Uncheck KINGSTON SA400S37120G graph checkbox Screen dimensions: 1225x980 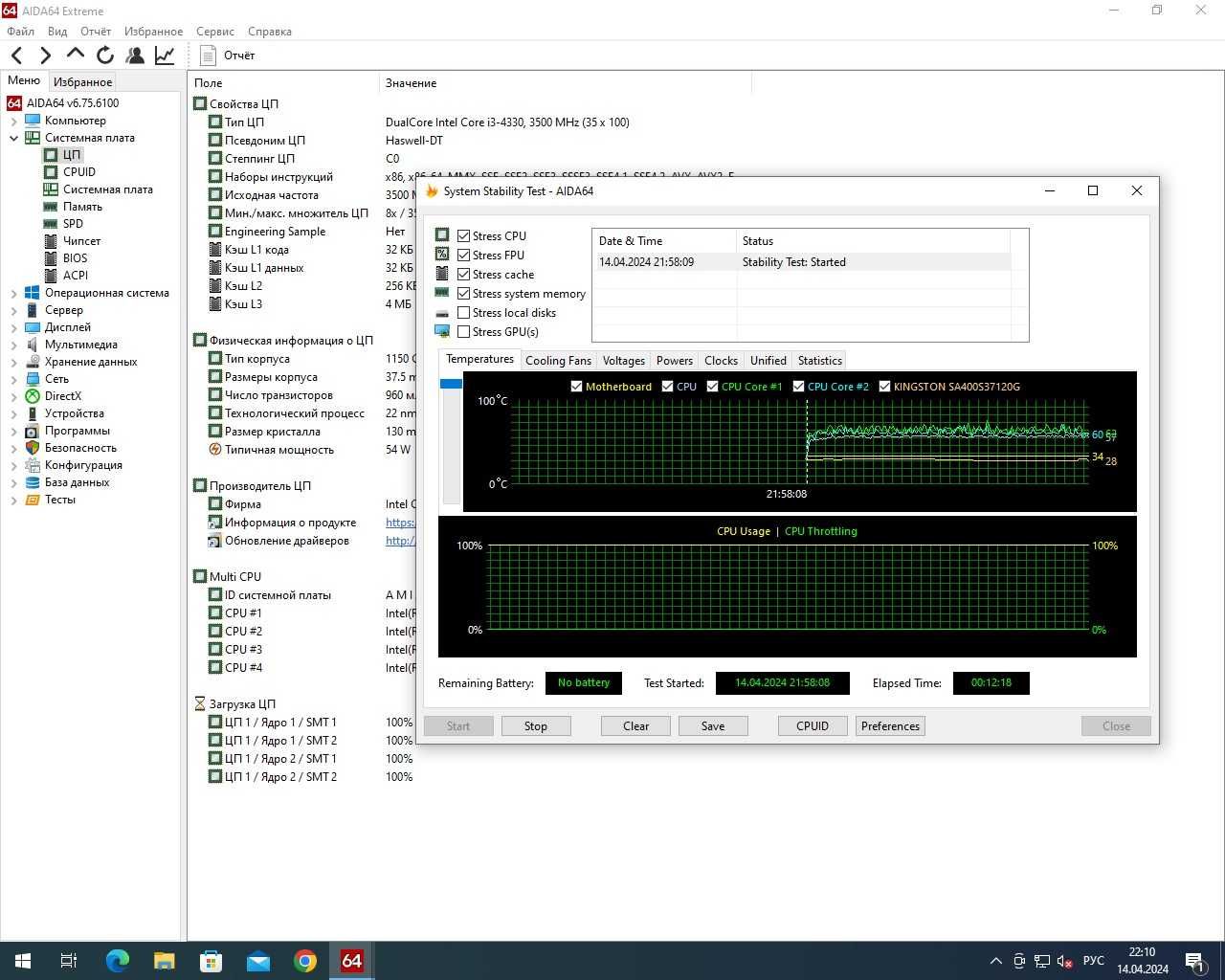(884, 387)
